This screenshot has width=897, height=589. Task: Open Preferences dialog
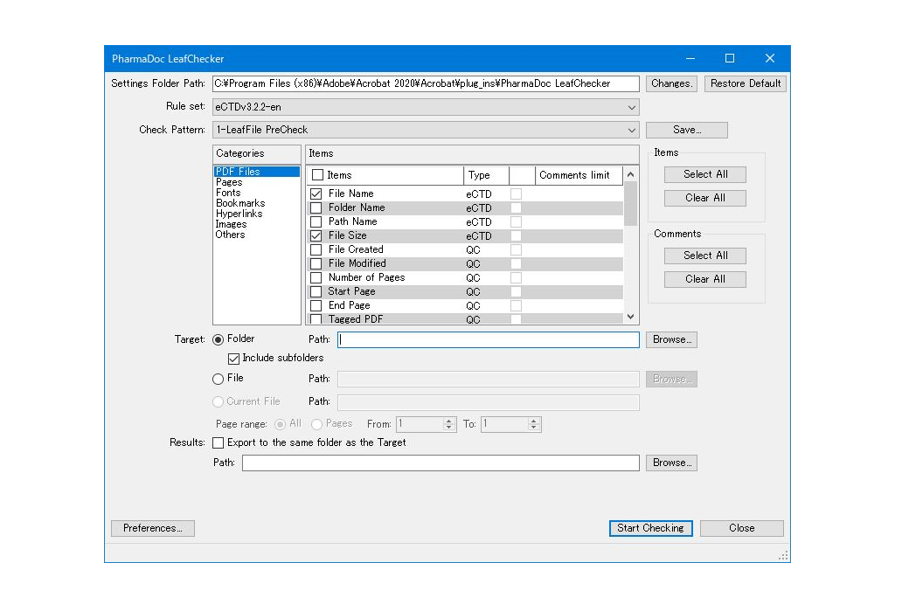click(x=153, y=528)
